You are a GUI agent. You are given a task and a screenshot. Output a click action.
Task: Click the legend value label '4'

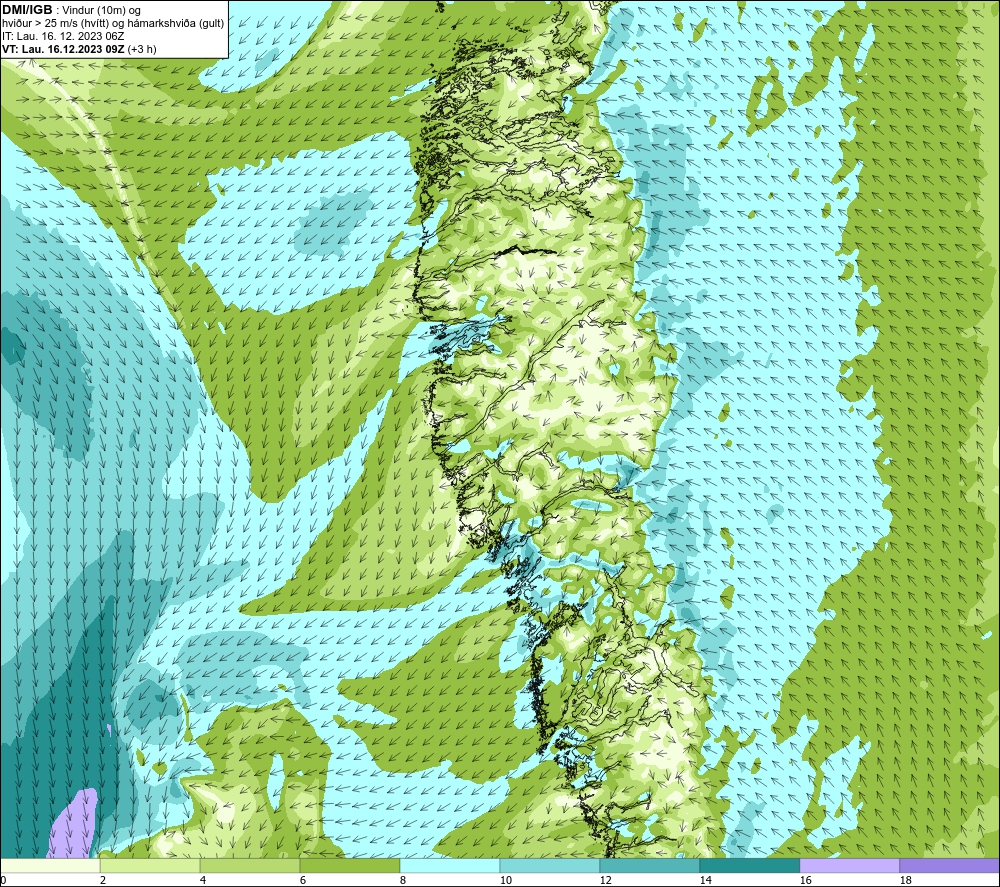pyautogui.click(x=203, y=881)
